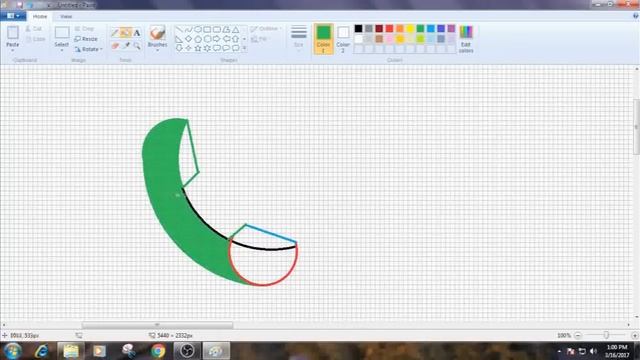Click the zoom slider handle
The image size is (640, 360).
(606, 335)
